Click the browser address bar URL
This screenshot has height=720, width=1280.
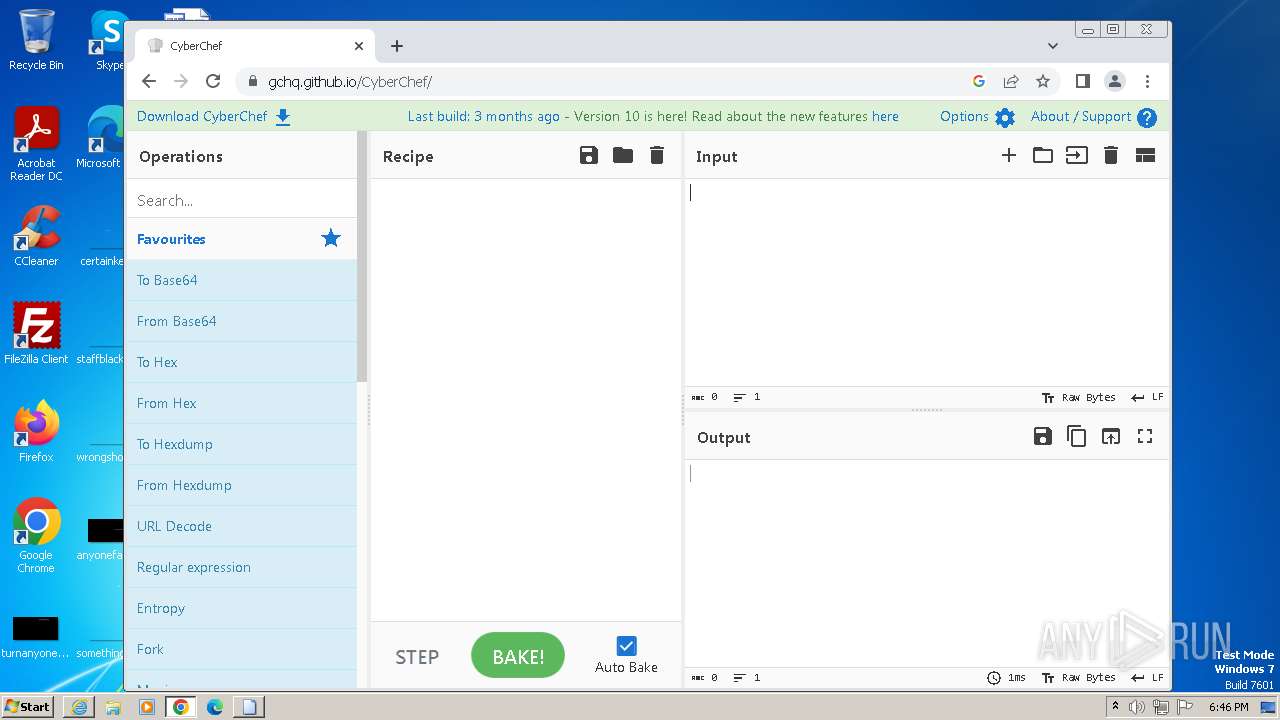[350, 82]
